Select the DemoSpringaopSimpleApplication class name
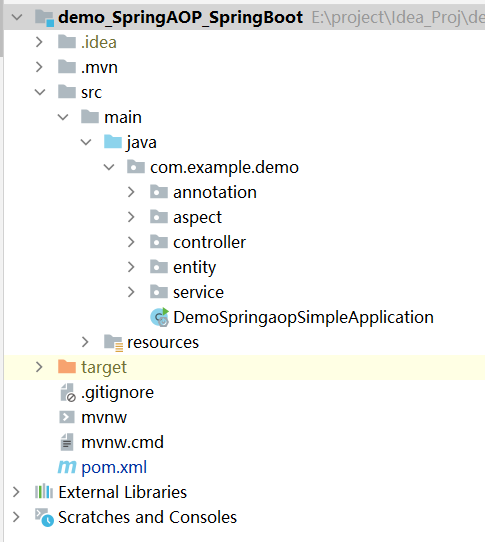 pyautogui.click(x=304, y=318)
